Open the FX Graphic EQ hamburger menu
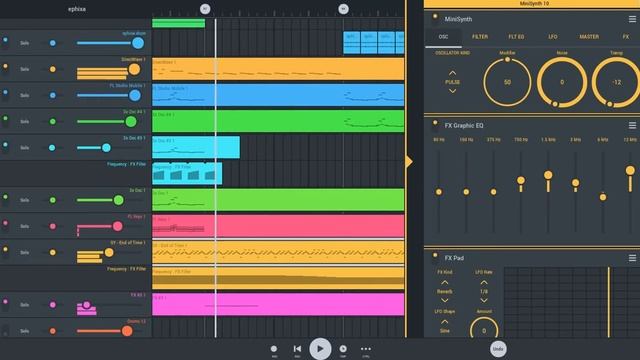This screenshot has width=640, height=360. click(632, 125)
